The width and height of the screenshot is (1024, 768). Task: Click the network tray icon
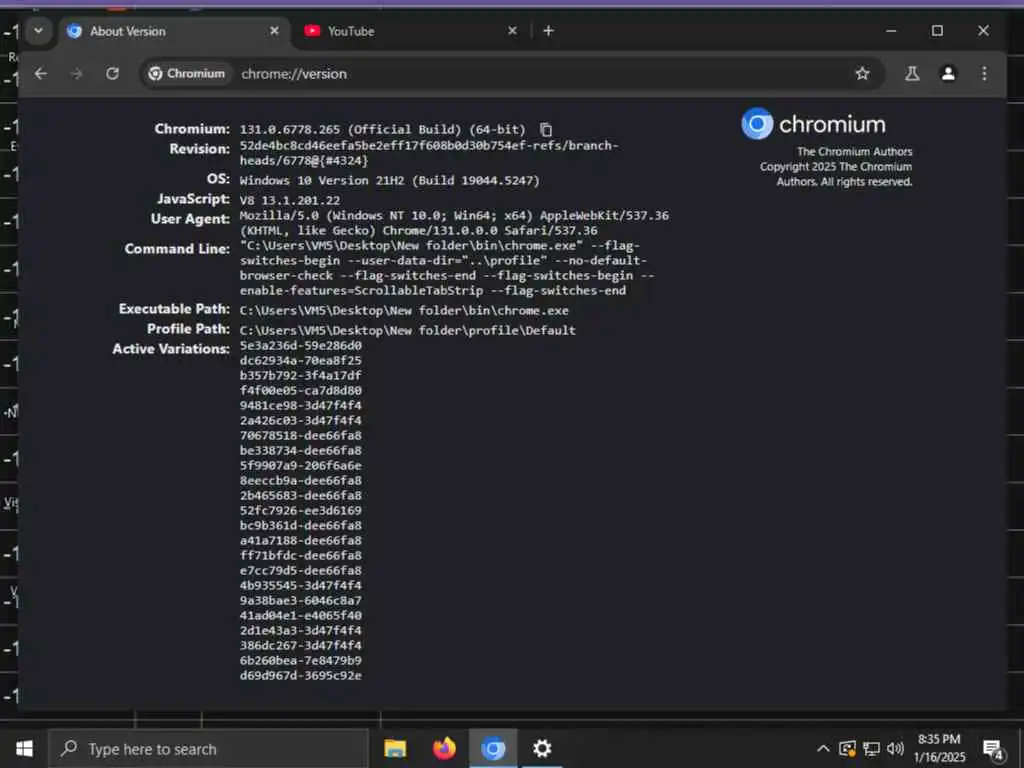coord(871,748)
